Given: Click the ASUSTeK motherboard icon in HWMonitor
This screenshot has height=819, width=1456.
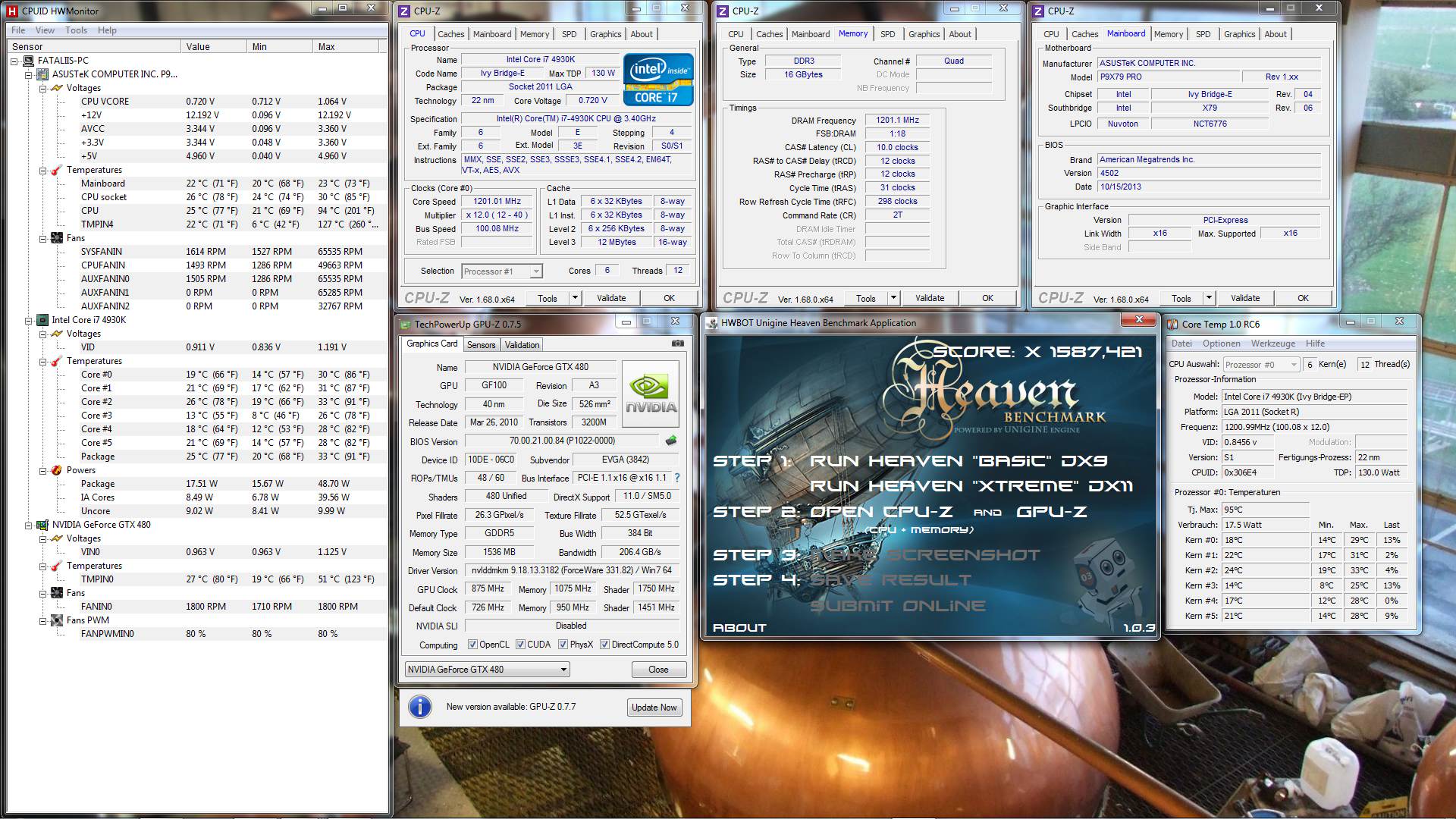Looking at the screenshot, I should pyautogui.click(x=43, y=74).
